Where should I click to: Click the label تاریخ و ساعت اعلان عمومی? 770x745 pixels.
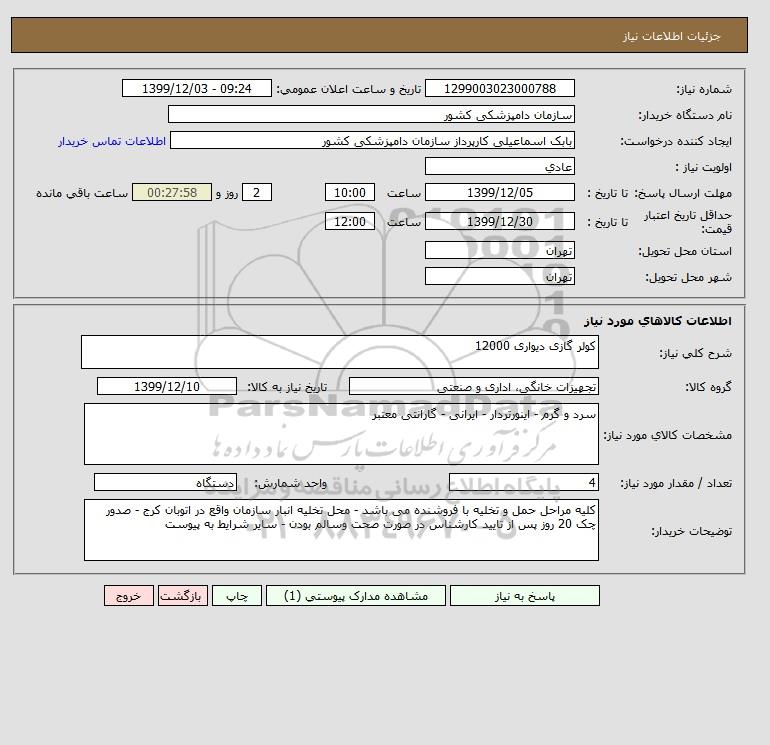(x=349, y=89)
